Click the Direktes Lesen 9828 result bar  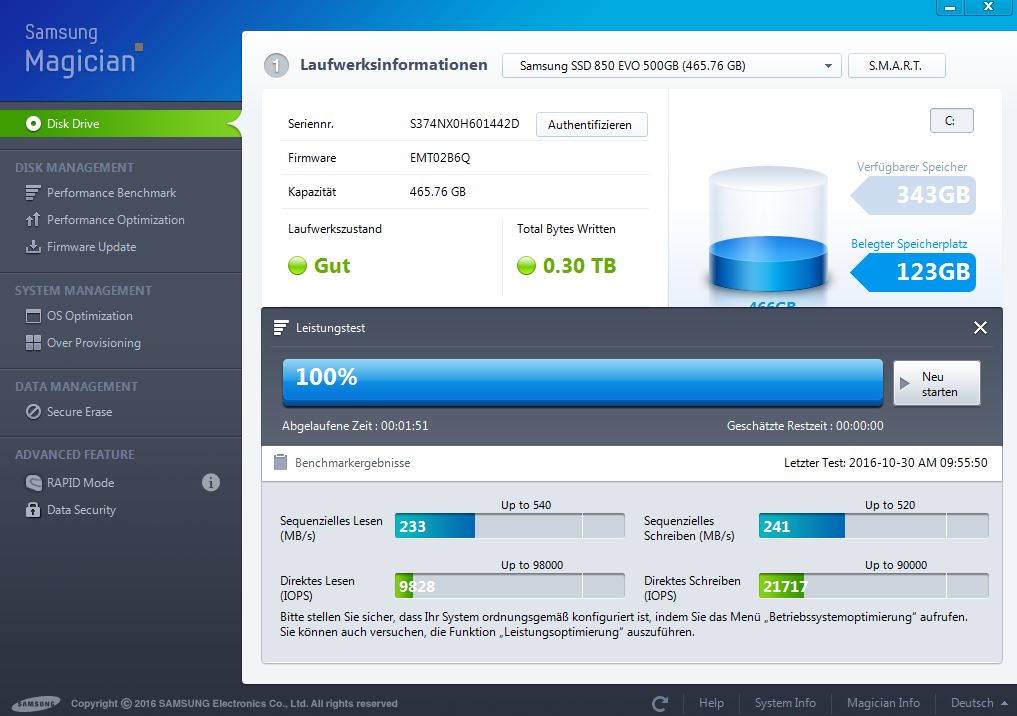(x=510, y=586)
